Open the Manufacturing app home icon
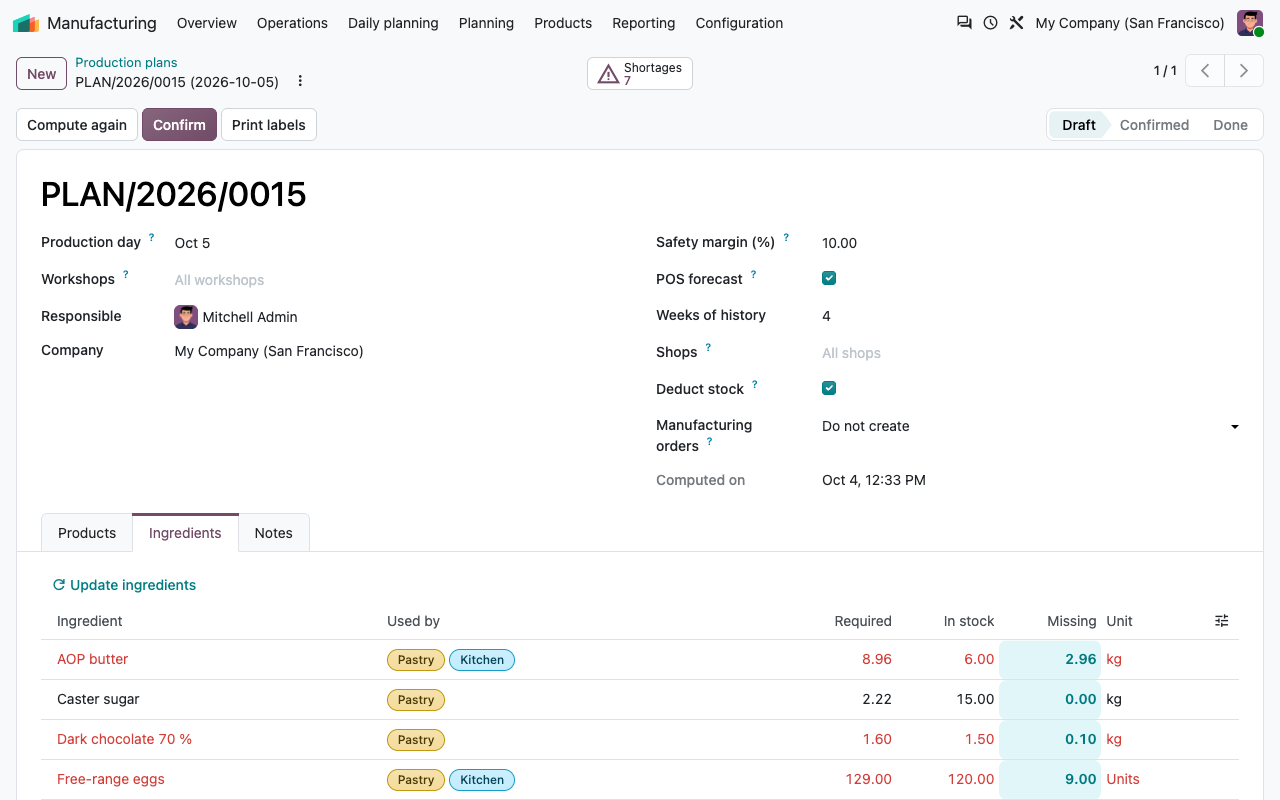Screen dimensions: 1280x800 [26, 23]
